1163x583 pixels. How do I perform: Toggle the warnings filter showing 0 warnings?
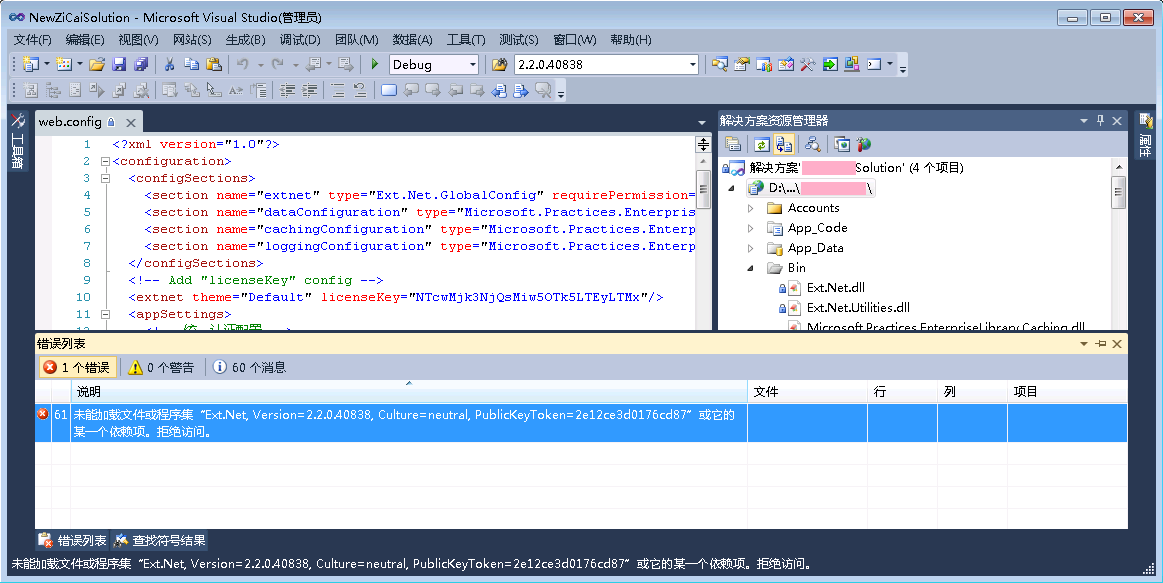(x=161, y=367)
